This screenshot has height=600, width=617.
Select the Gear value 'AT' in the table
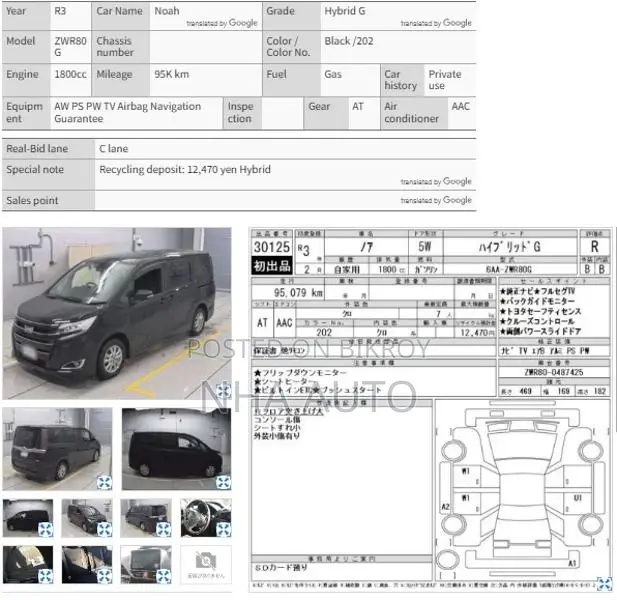pyautogui.click(x=358, y=107)
